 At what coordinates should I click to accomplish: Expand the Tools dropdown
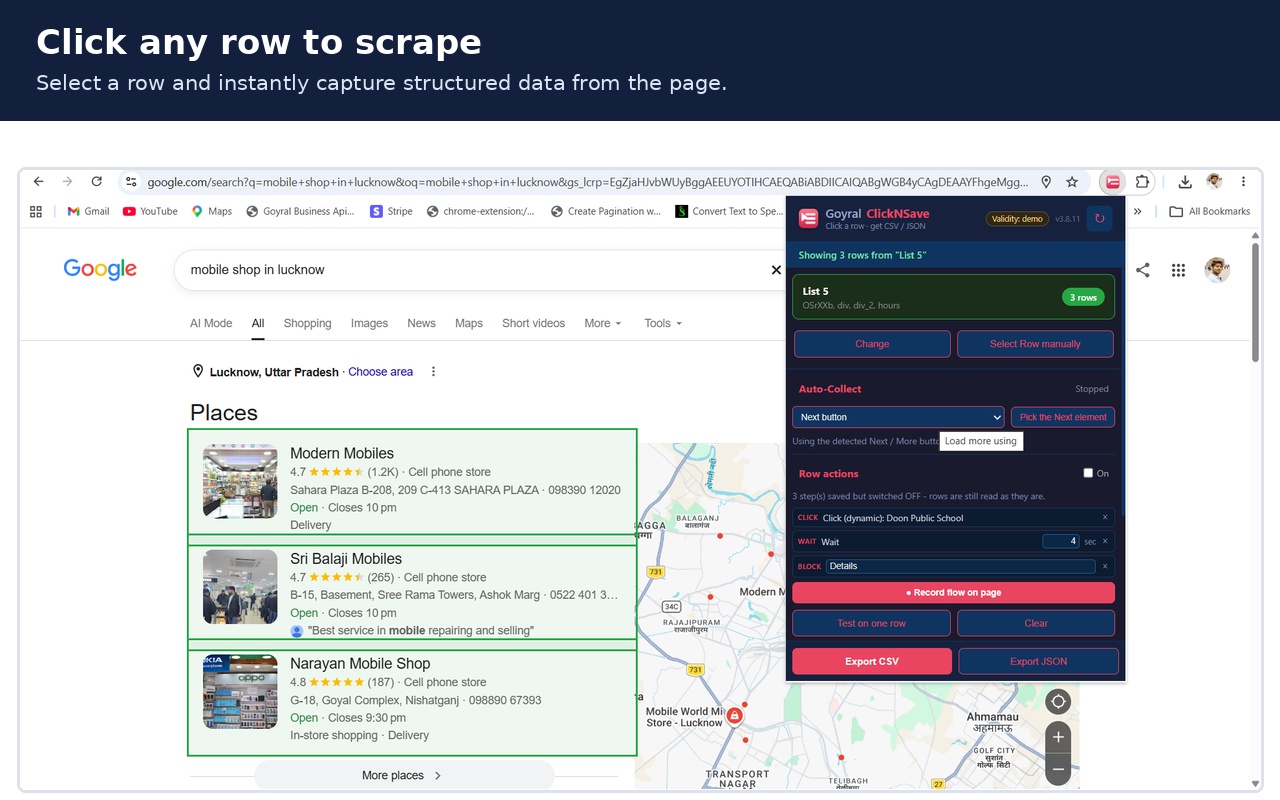pyautogui.click(x=663, y=323)
